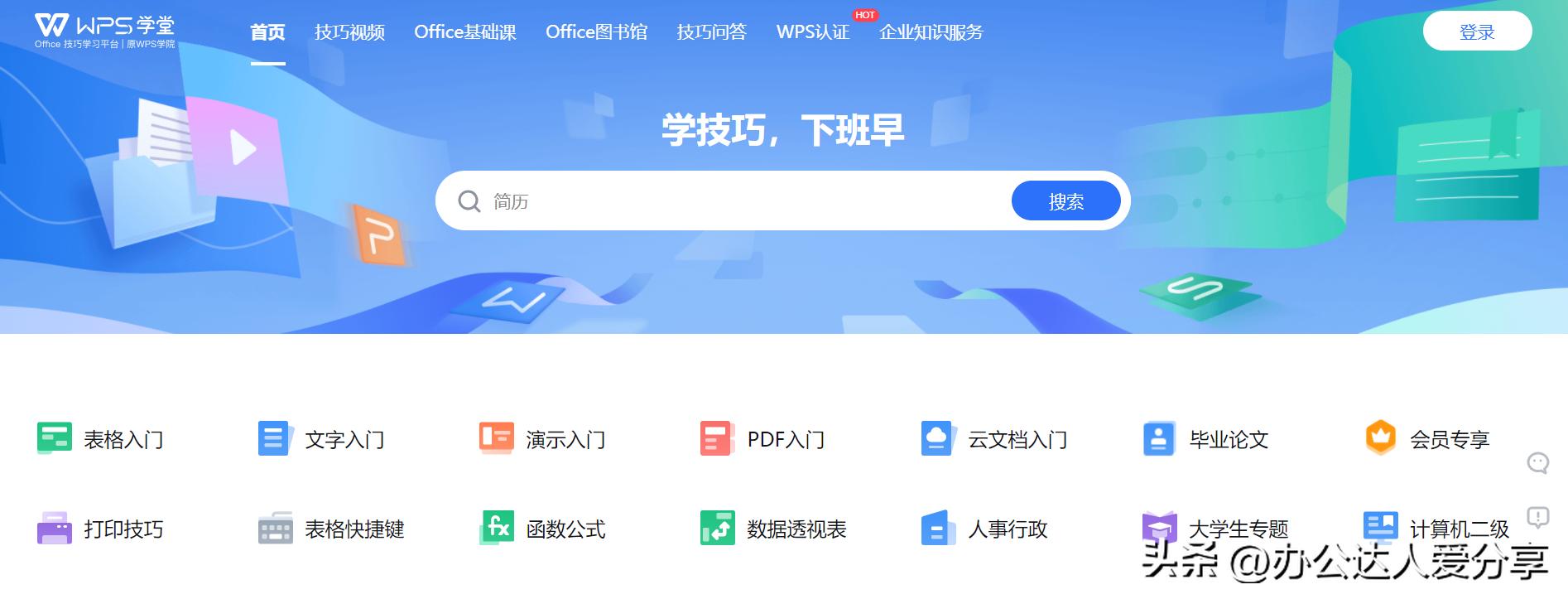Click the green 函数公式 fx icon

[497, 527]
